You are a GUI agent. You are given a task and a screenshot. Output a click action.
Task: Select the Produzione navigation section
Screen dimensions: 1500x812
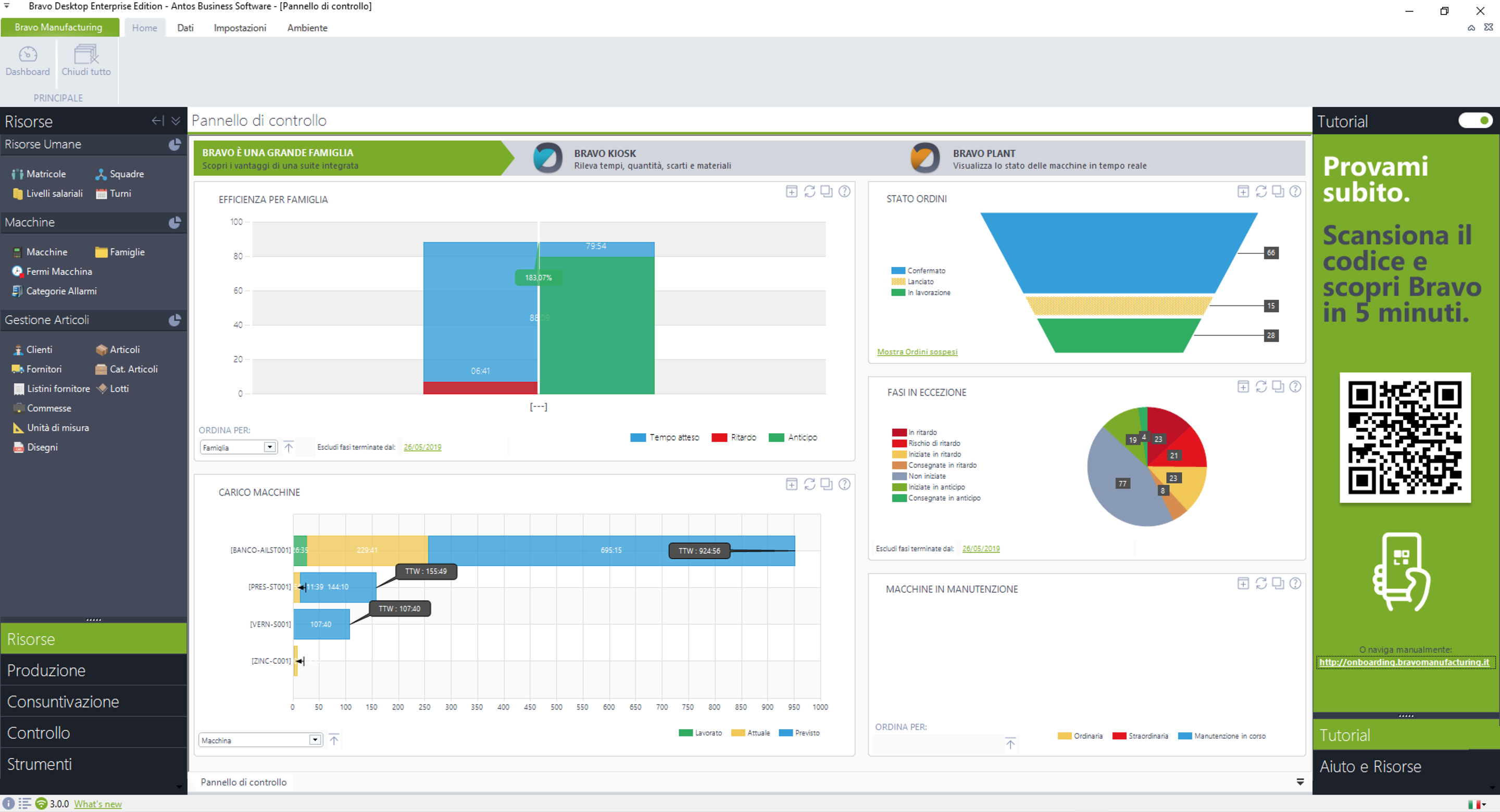click(x=93, y=670)
